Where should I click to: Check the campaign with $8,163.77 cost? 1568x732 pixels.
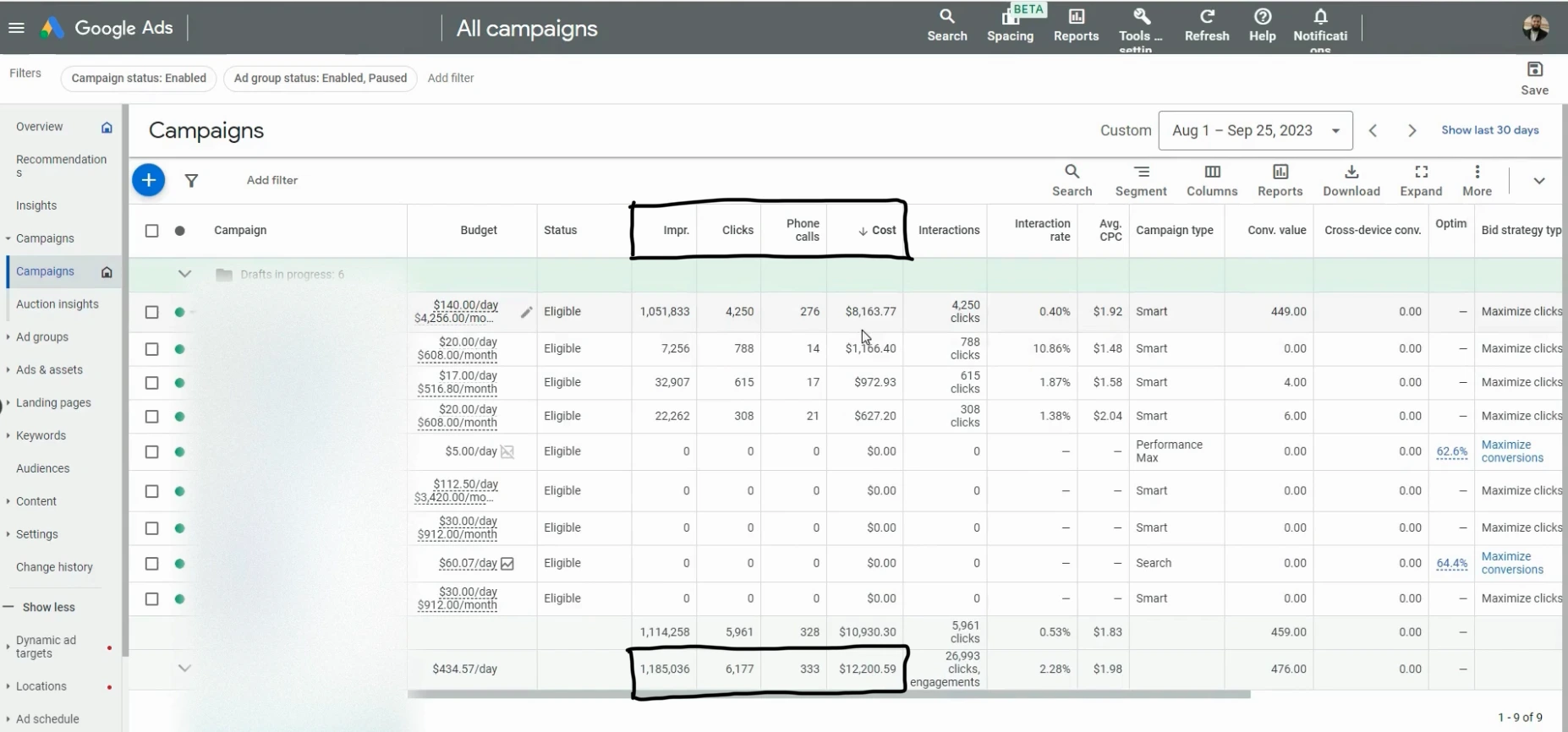(151, 312)
